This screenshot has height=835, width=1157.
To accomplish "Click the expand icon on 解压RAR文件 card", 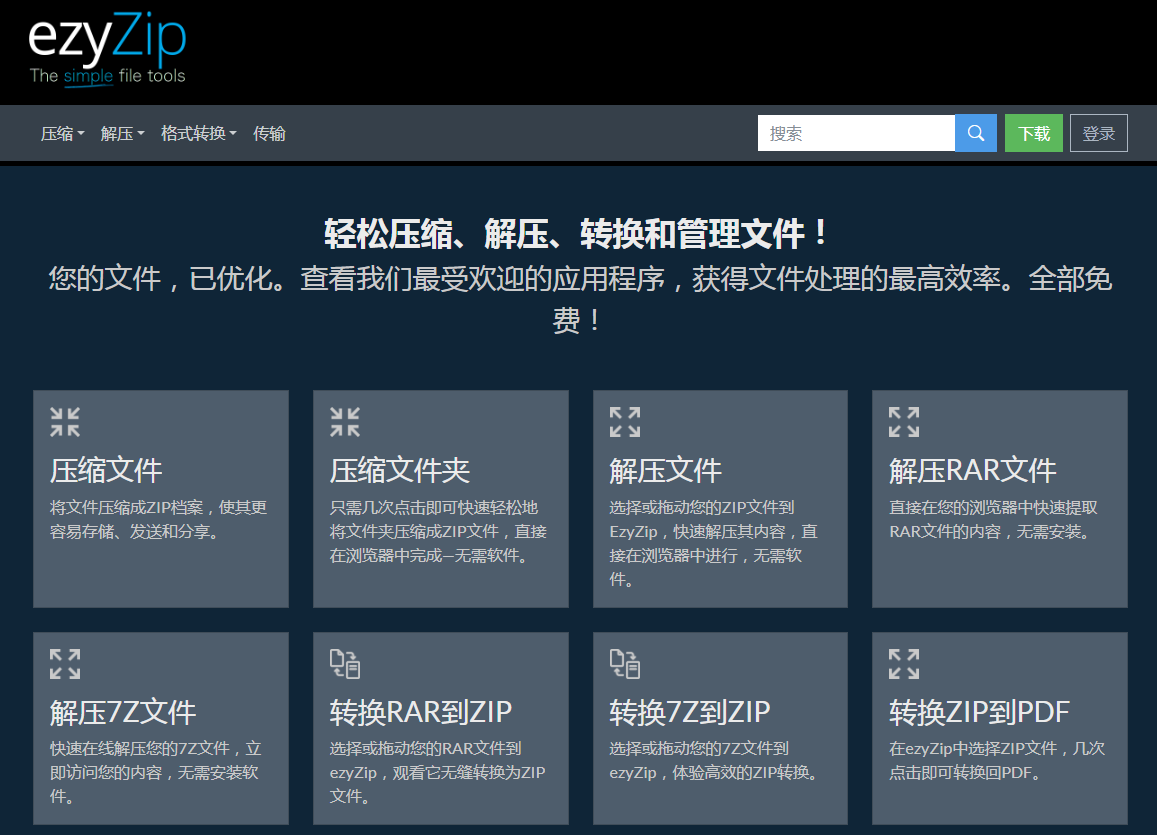I will click(x=904, y=422).
